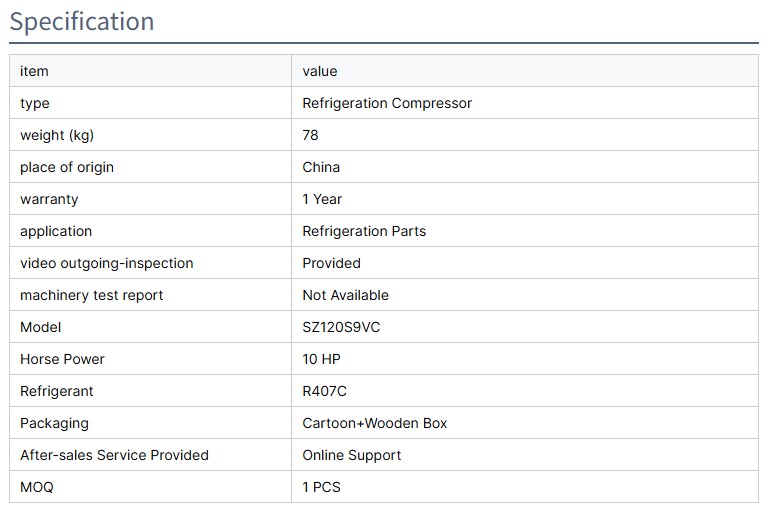Click the 'type' row label
Image resolution: width=774 pixels, height=515 pixels.
[x=34, y=103]
